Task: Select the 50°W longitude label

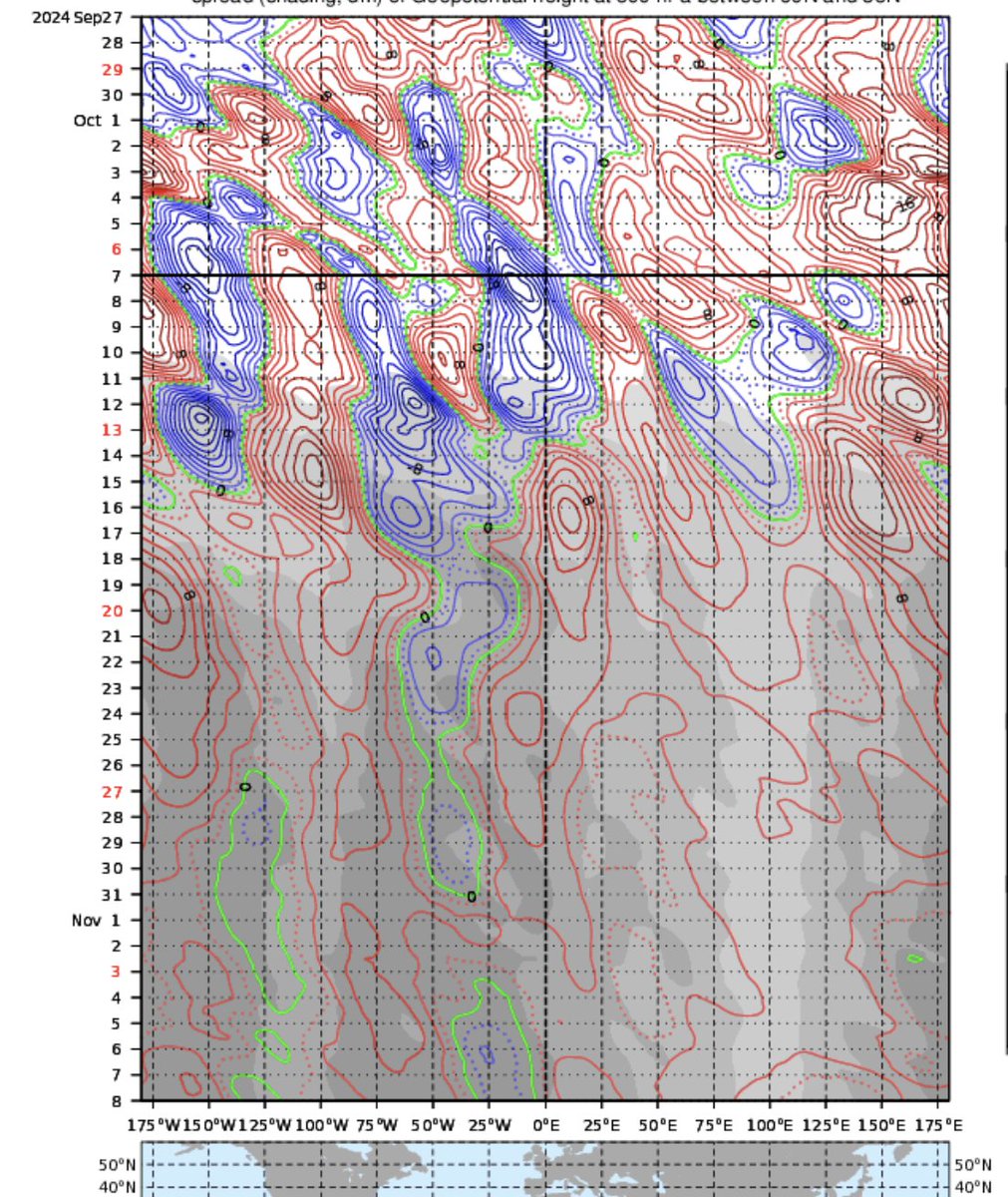Action: click(433, 1126)
